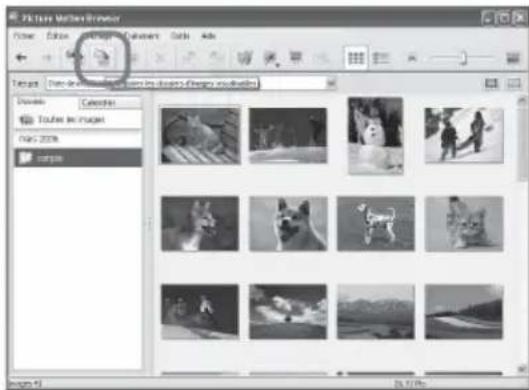Adjust the thumbnail size slider handle
529x390 pixels.
[x=464, y=58]
